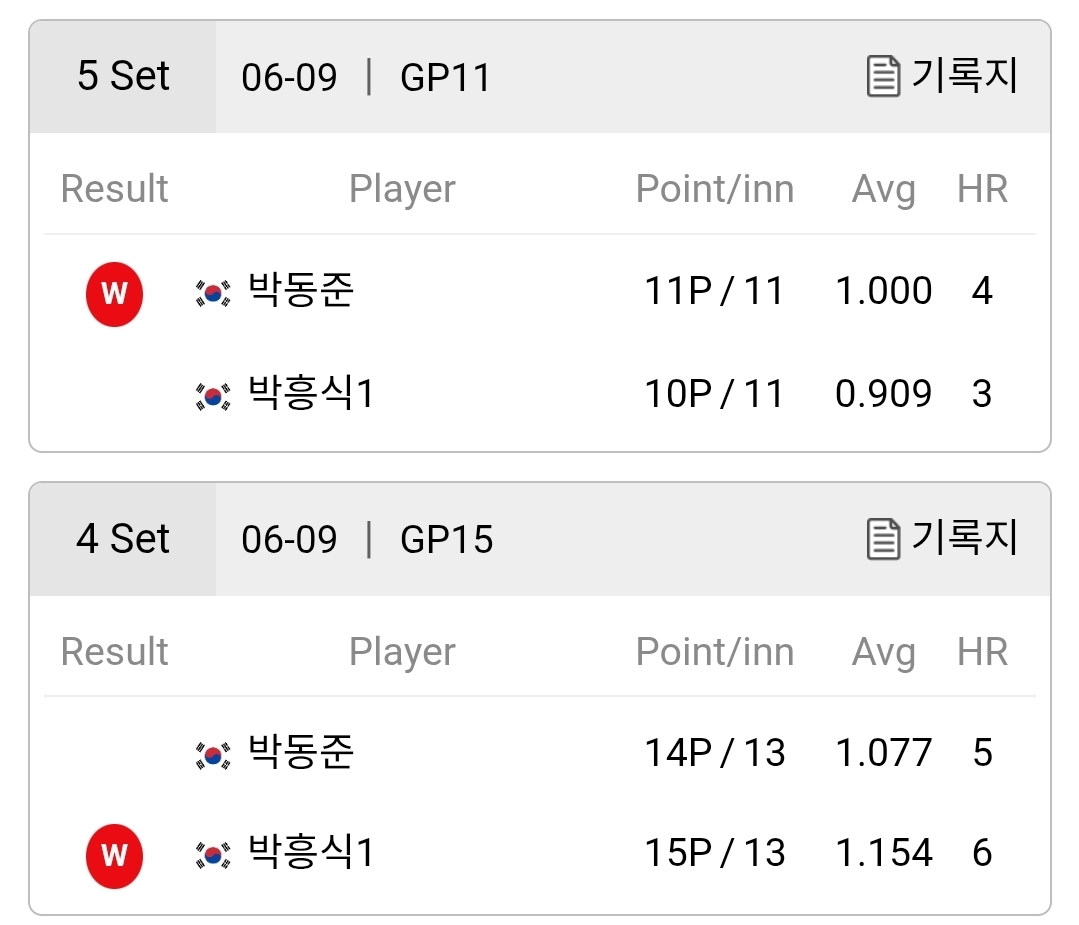The height and width of the screenshot is (925, 1079).
Task: Click the red W badge in 5 Set
Action: [114, 294]
